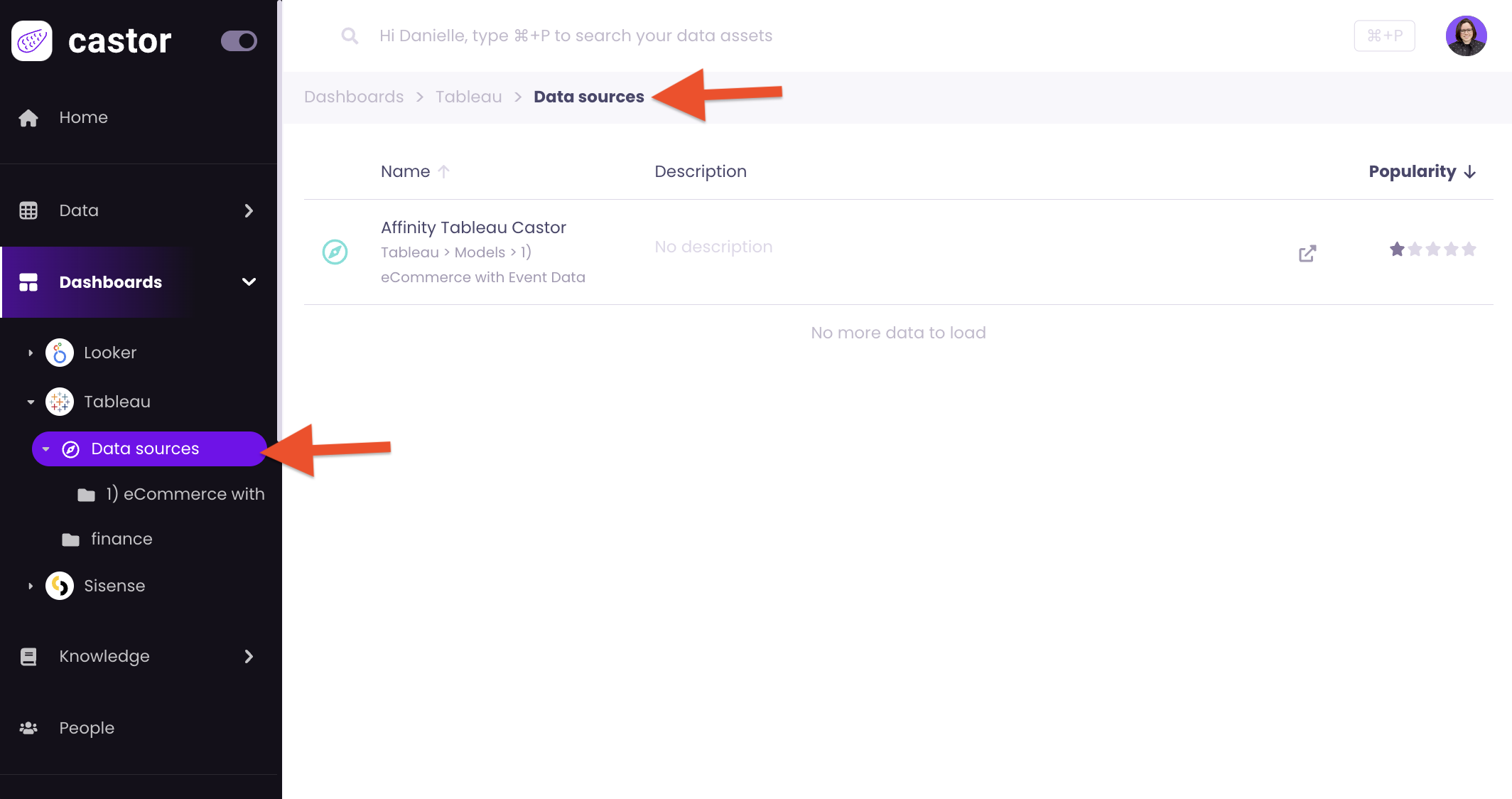The height and width of the screenshot is (799, 1512).
Task: Click the search bar field
Action: [x=576, y=36]
